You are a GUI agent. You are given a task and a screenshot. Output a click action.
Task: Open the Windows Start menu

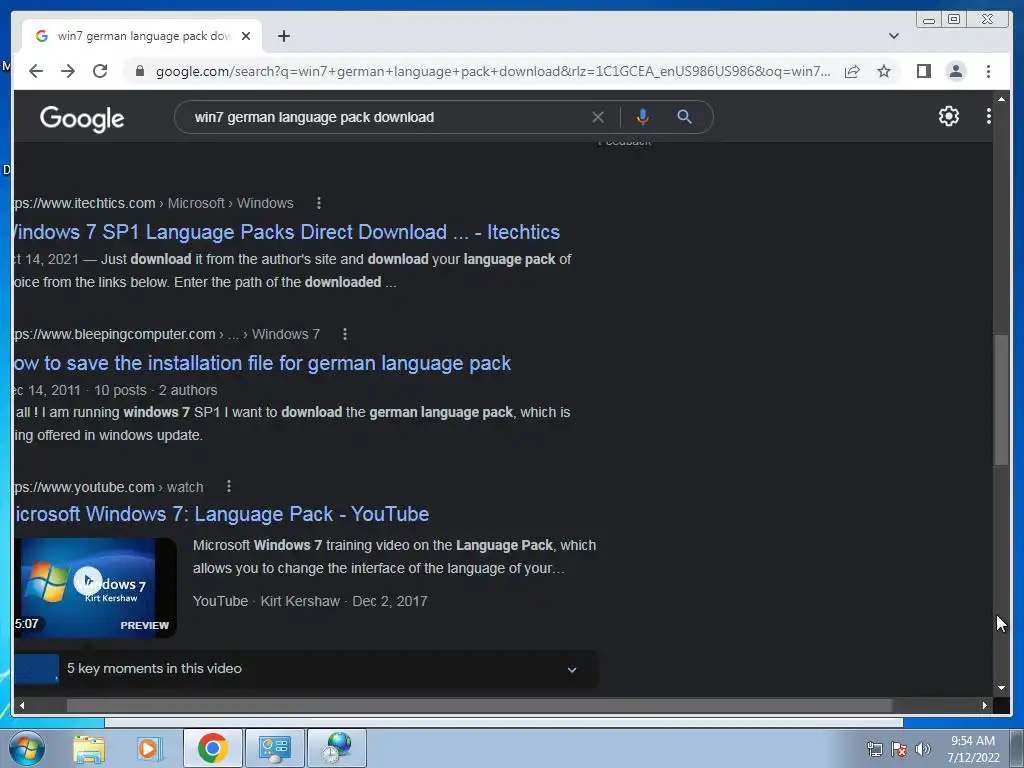27,748
